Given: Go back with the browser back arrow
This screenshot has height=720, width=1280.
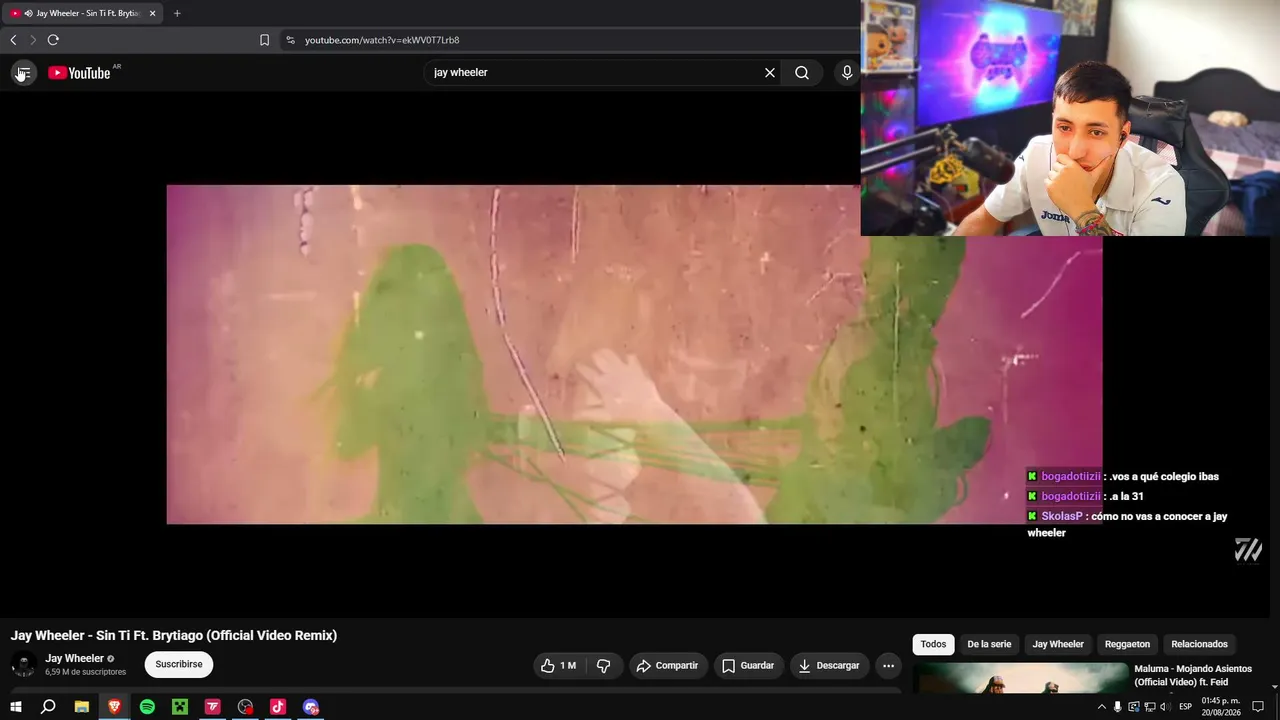Looking at the screenshot, I should 13,40.
